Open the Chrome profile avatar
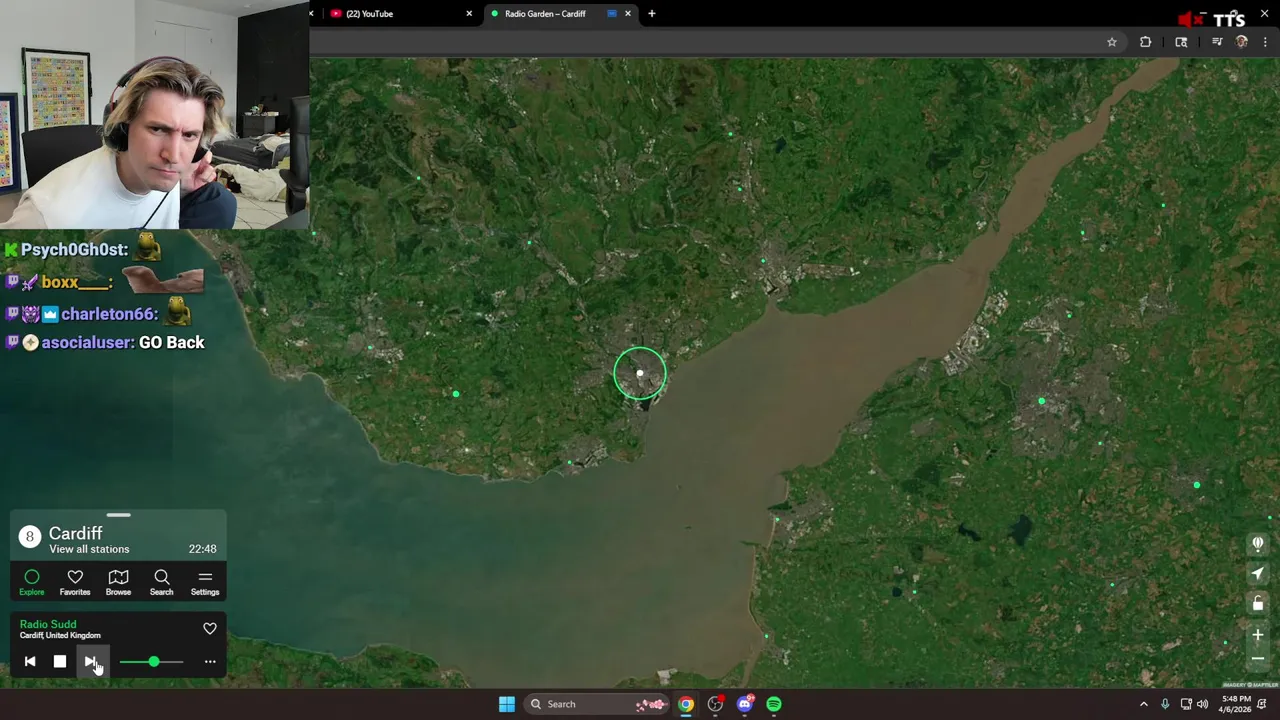Viewport: 1280px width, 720px height. tap(1242, 42)
